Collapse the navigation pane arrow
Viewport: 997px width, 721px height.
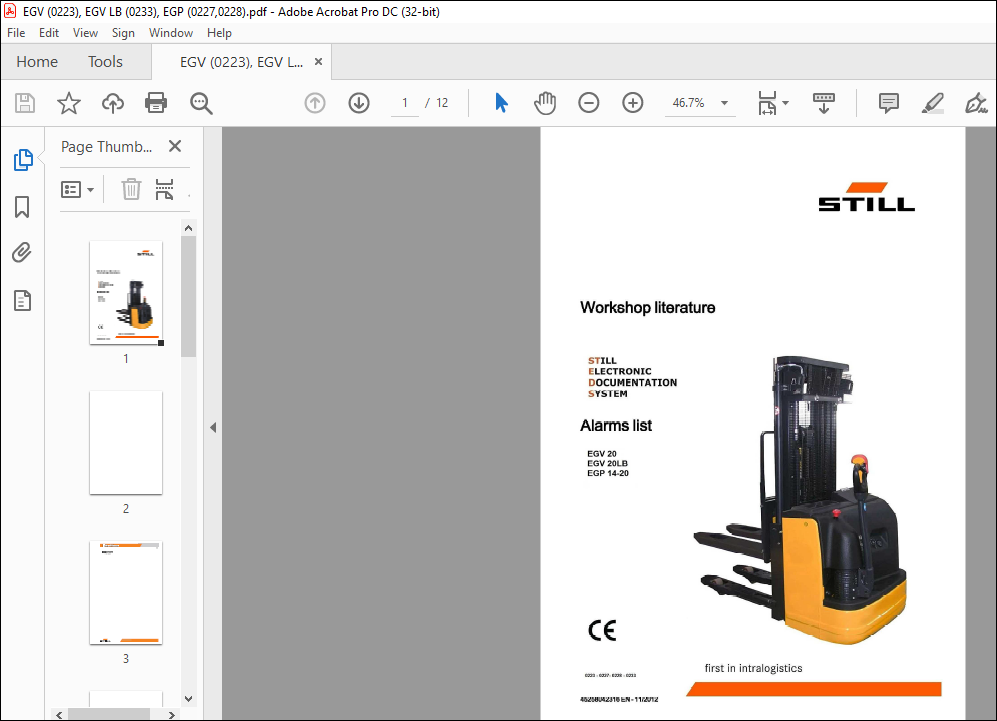point(213,427)
